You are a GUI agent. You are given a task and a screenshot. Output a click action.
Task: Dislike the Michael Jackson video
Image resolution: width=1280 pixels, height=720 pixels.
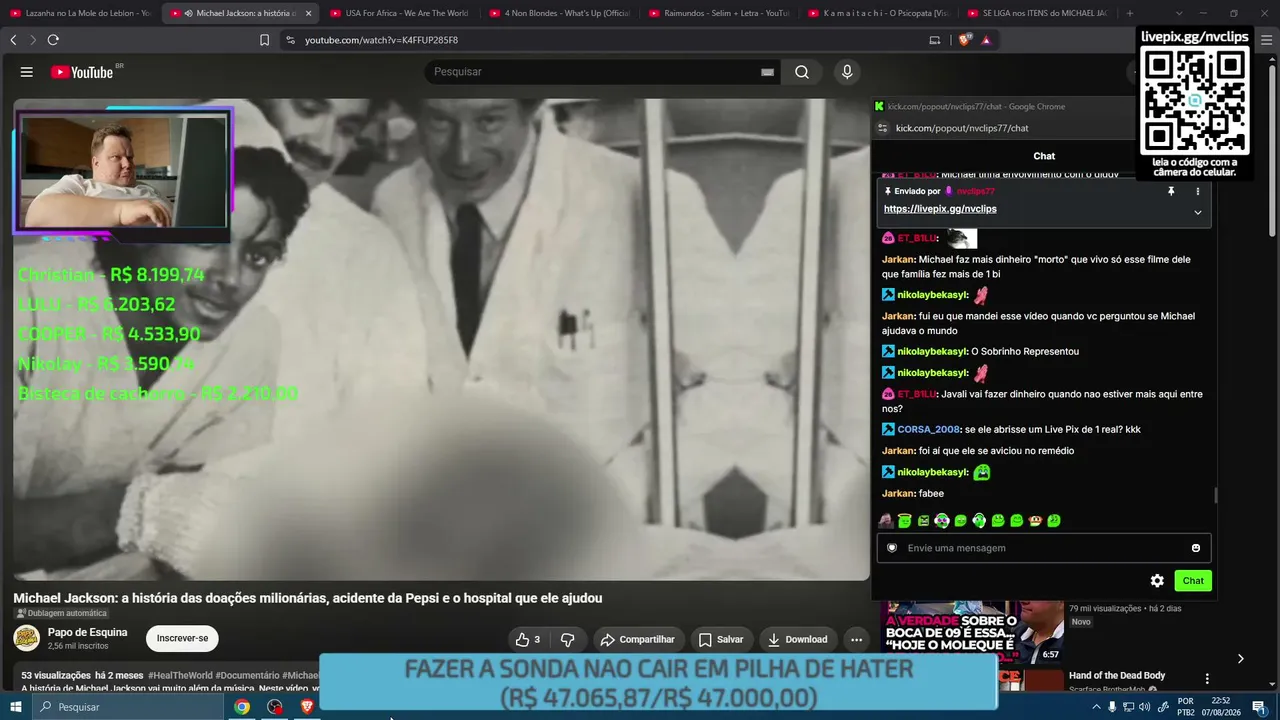pos(568,639)
